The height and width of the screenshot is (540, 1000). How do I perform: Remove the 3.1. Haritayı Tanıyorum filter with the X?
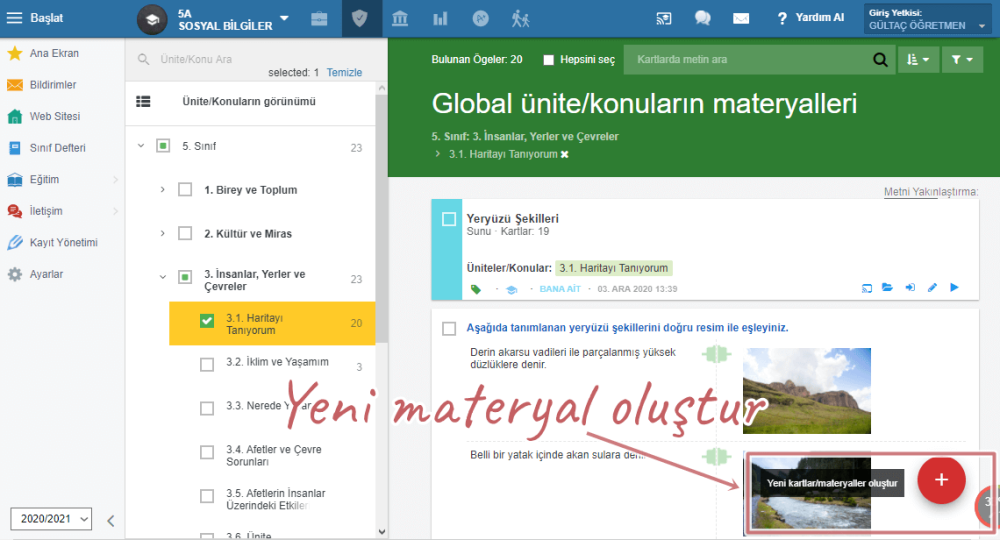(564, 154)
